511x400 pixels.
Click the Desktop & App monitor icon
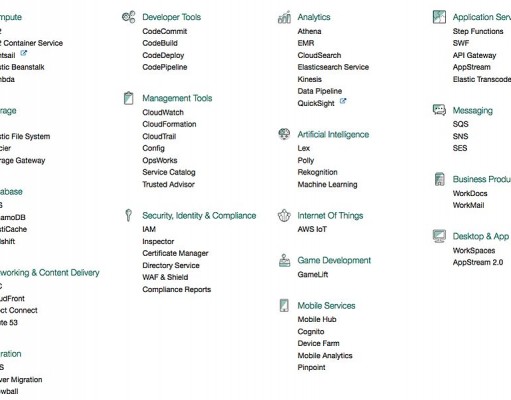[439, 236]
